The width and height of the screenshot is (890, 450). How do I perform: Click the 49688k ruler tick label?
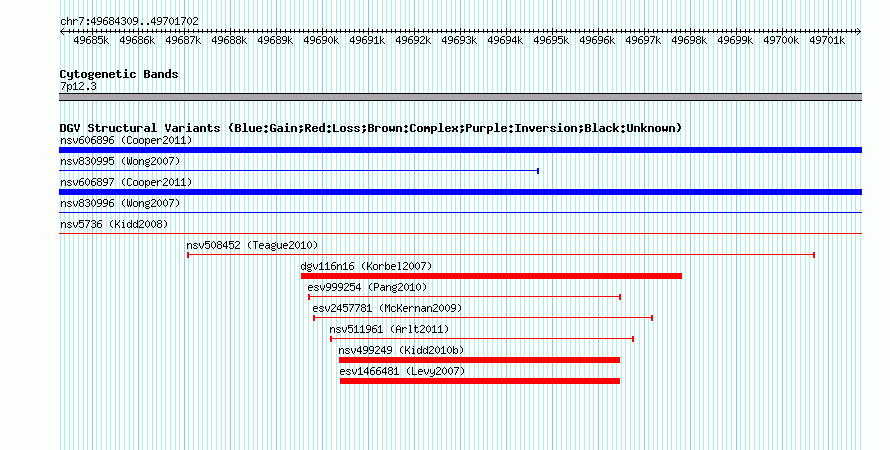[229, 40]
